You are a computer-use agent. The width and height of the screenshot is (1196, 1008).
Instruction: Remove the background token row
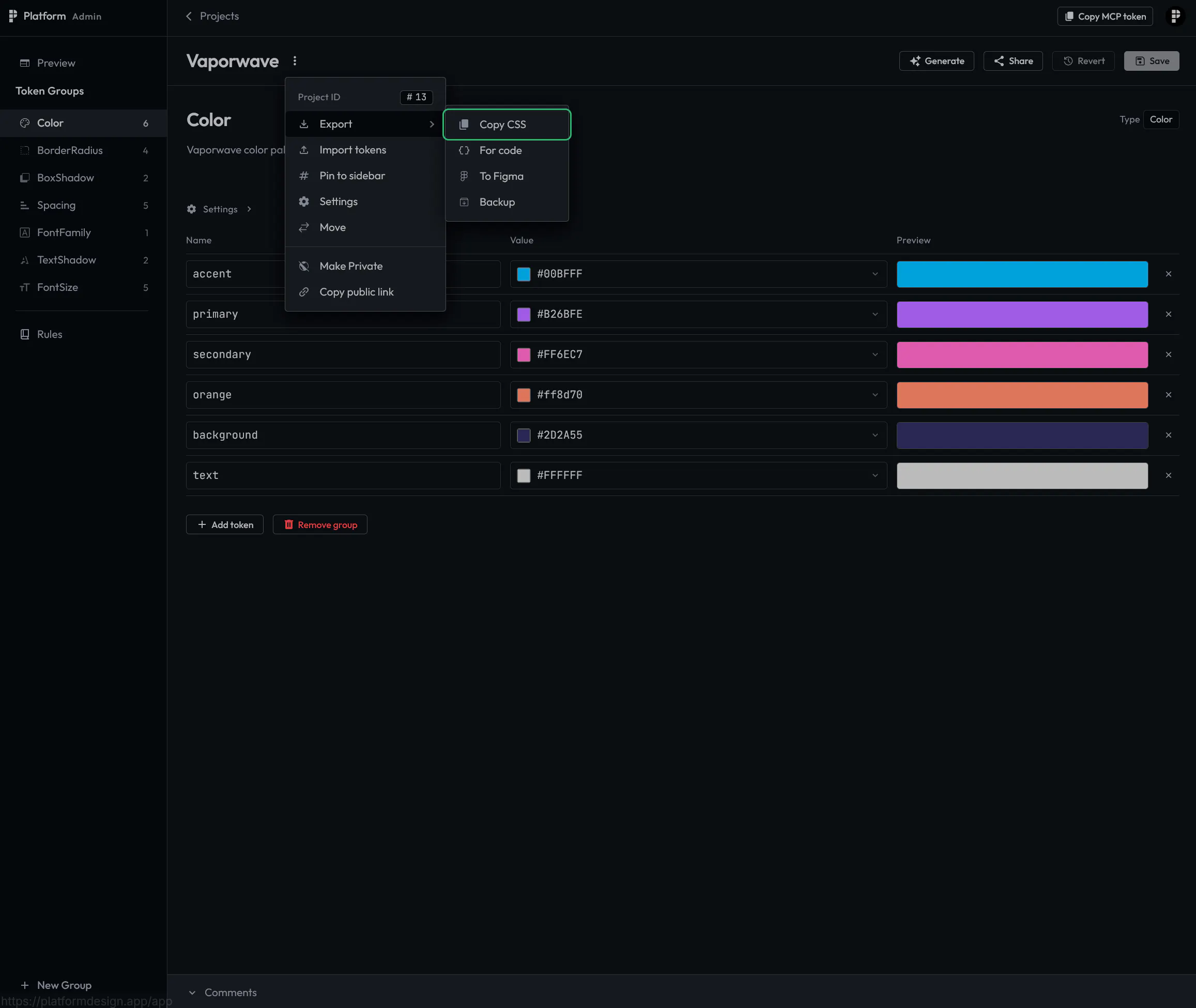tap(1168, 436)
